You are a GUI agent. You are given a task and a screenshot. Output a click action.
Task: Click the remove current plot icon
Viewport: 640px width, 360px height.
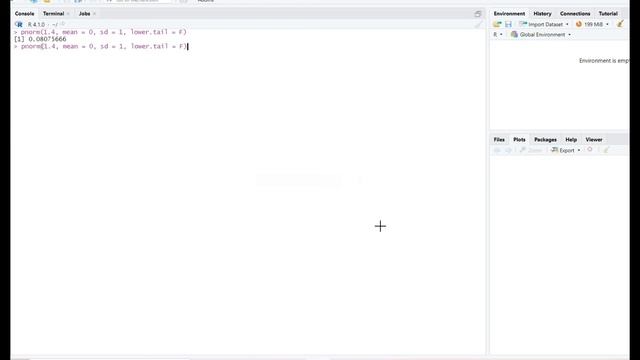(590, 150)
